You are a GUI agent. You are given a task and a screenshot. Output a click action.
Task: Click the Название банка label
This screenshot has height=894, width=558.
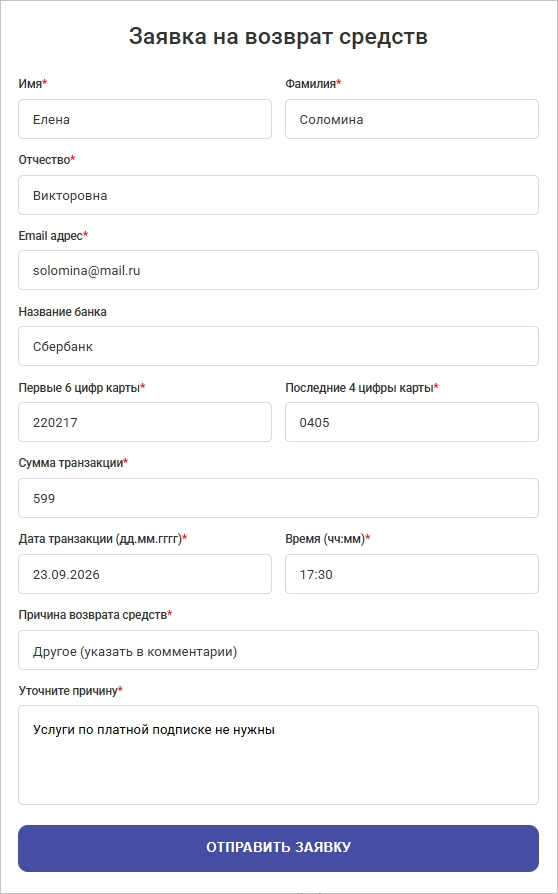(x=63, y=312)
